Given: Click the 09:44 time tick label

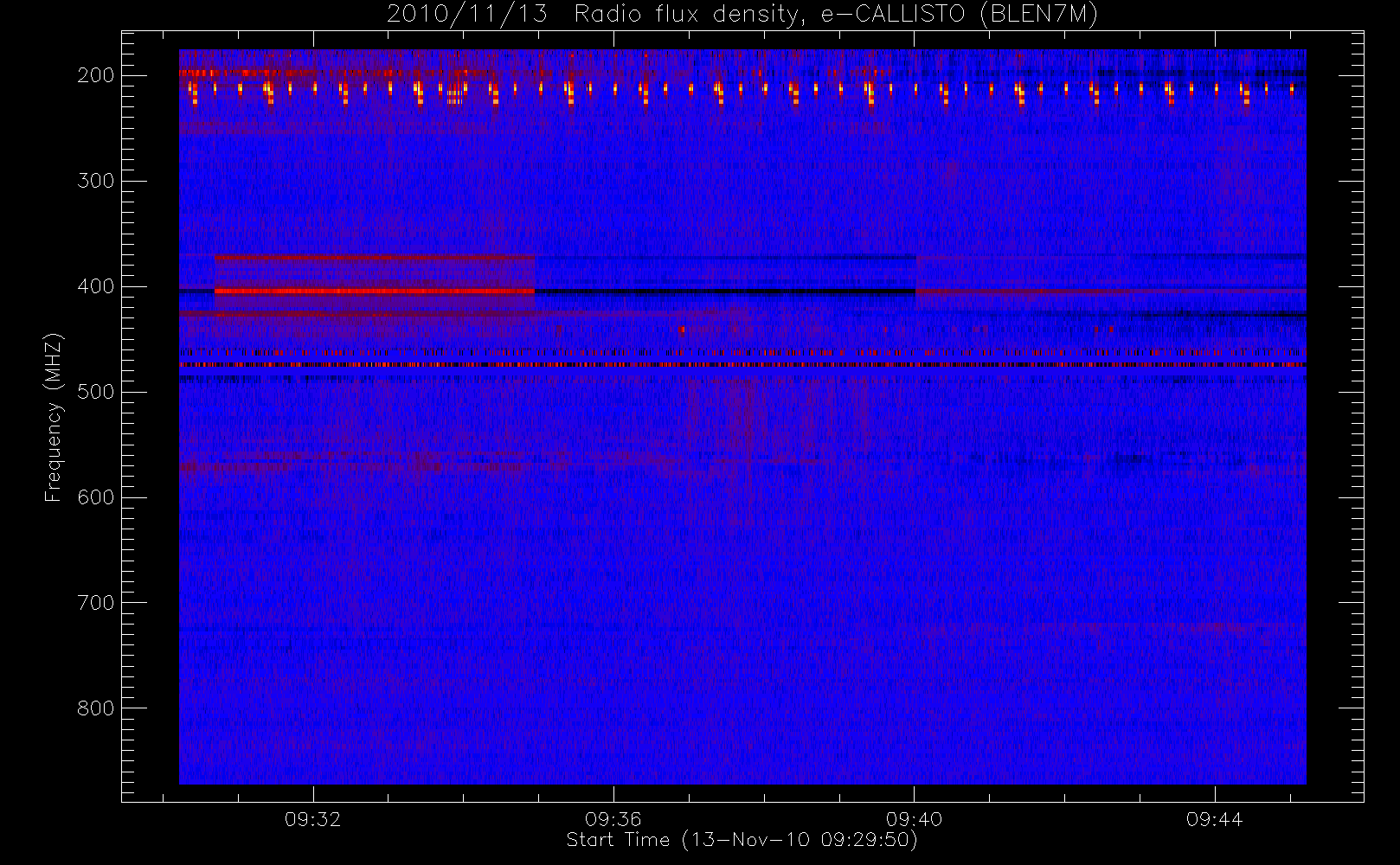Looking at the screenshot, I should pos(1214,818).
